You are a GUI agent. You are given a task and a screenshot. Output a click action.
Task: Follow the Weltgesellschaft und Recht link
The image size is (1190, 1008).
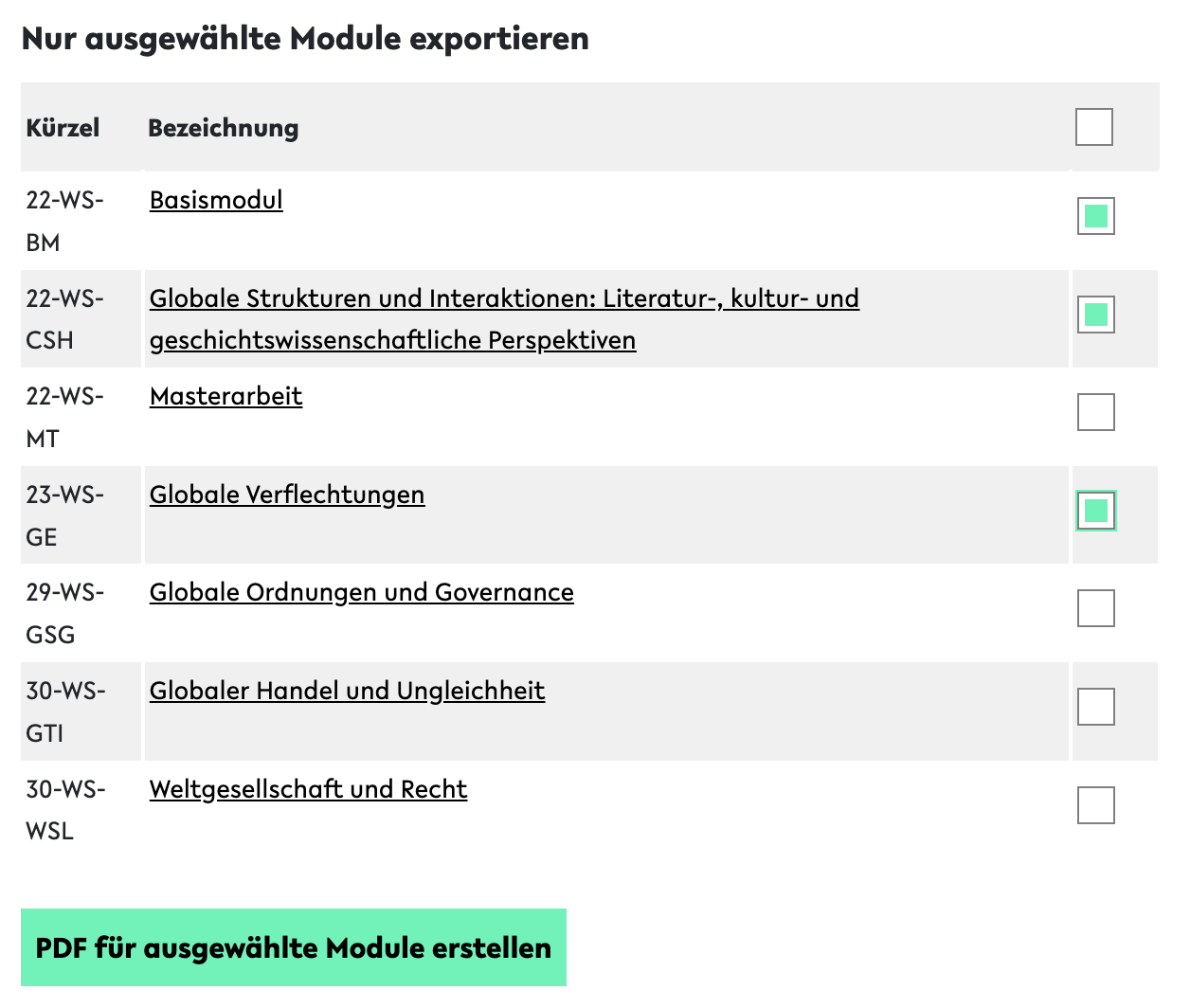pos(308,789)
